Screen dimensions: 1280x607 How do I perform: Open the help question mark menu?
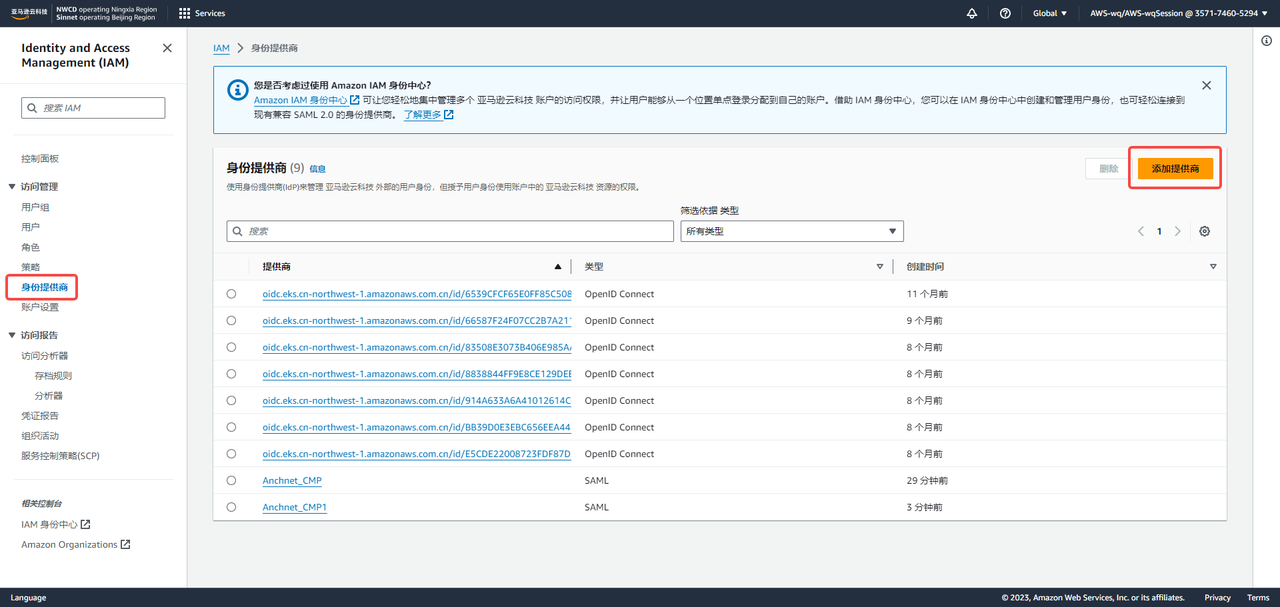tap(1005, 13)
